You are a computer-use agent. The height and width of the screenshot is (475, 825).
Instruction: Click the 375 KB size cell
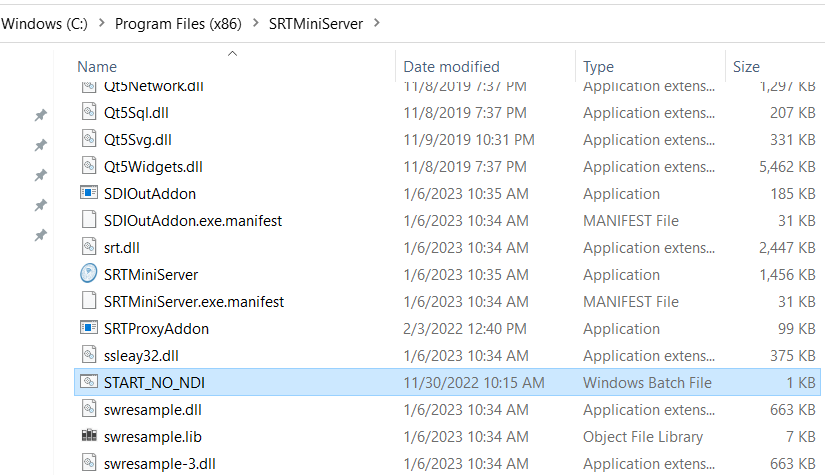point(793,356)
